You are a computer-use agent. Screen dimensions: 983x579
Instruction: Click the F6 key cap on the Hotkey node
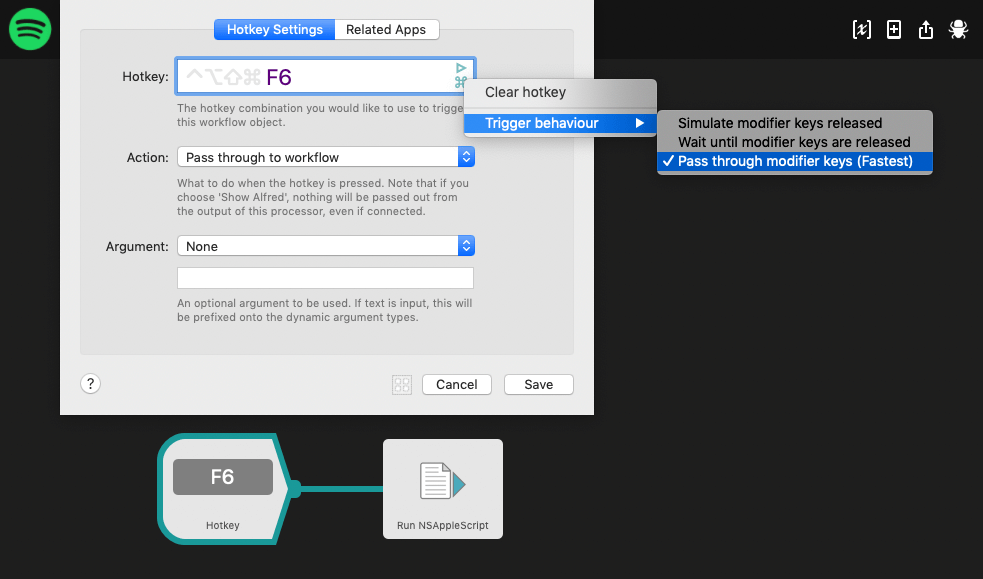point(221,477)
